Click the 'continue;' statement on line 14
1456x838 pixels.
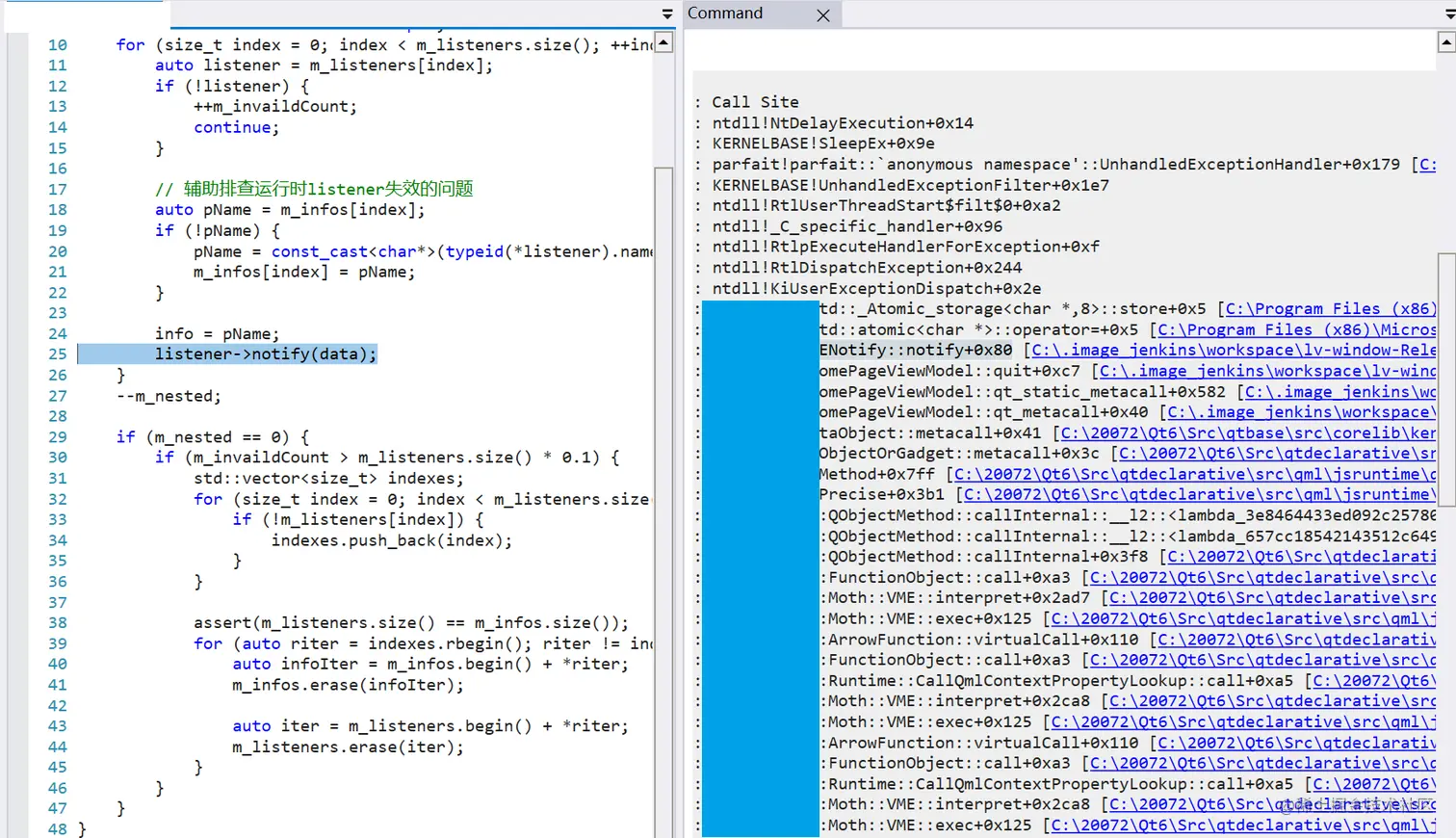click(x=236, y=127)
